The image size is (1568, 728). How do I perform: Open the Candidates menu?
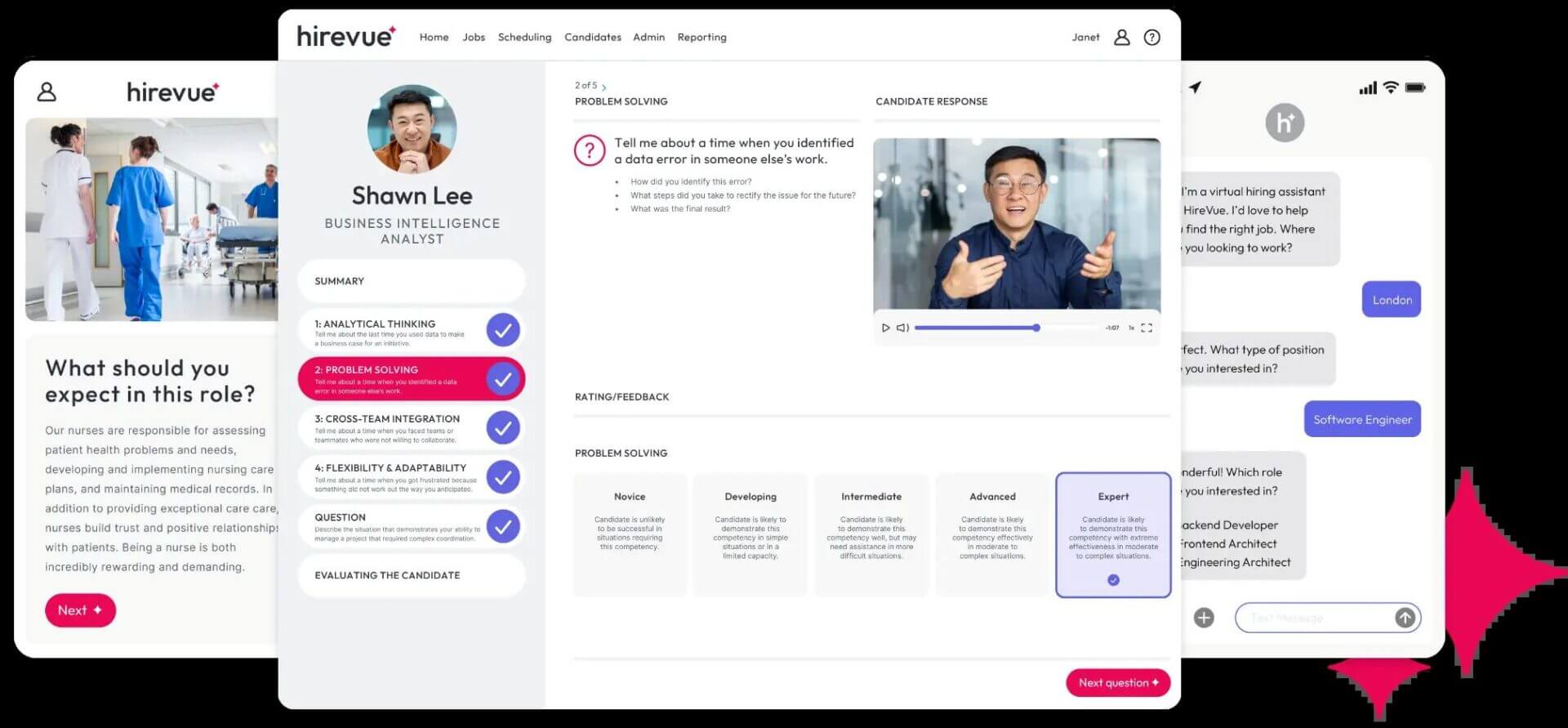(592, 38)
